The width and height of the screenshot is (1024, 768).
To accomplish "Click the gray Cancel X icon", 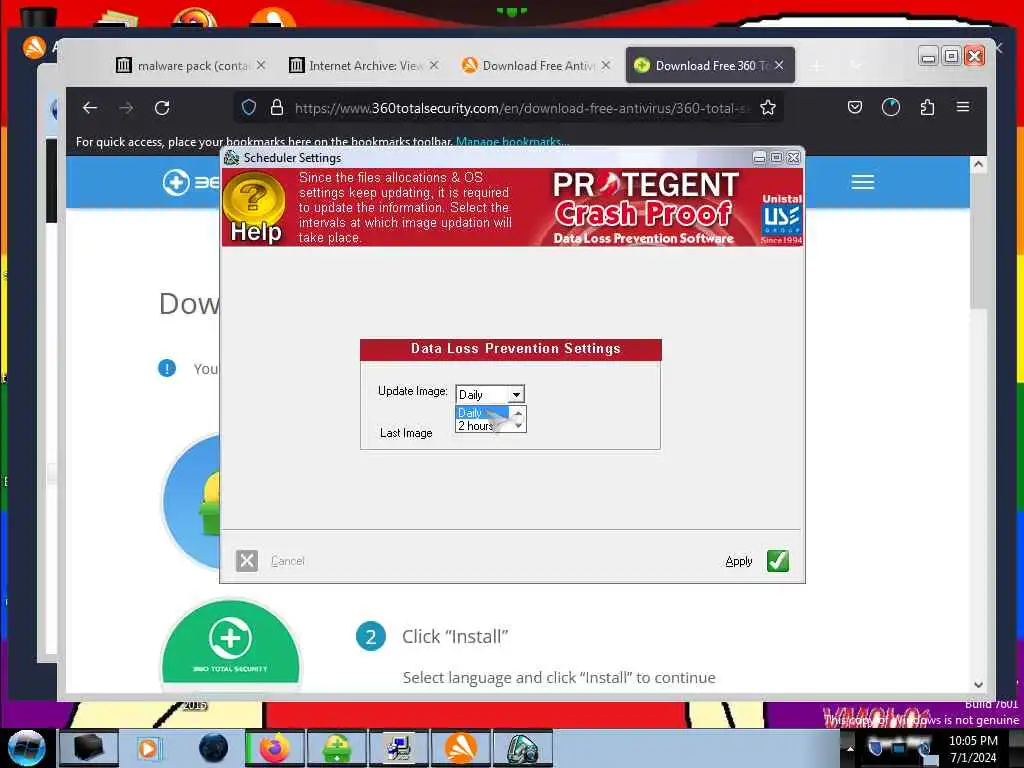I will [247, 561].
